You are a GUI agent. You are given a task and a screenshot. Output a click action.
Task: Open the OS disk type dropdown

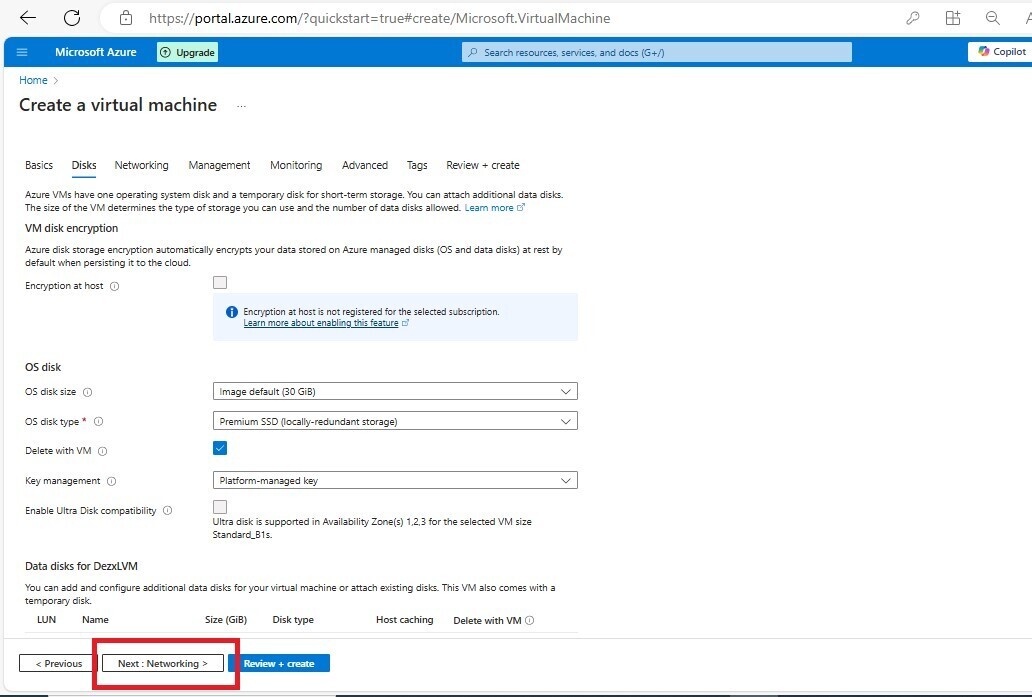coord(395,421)
